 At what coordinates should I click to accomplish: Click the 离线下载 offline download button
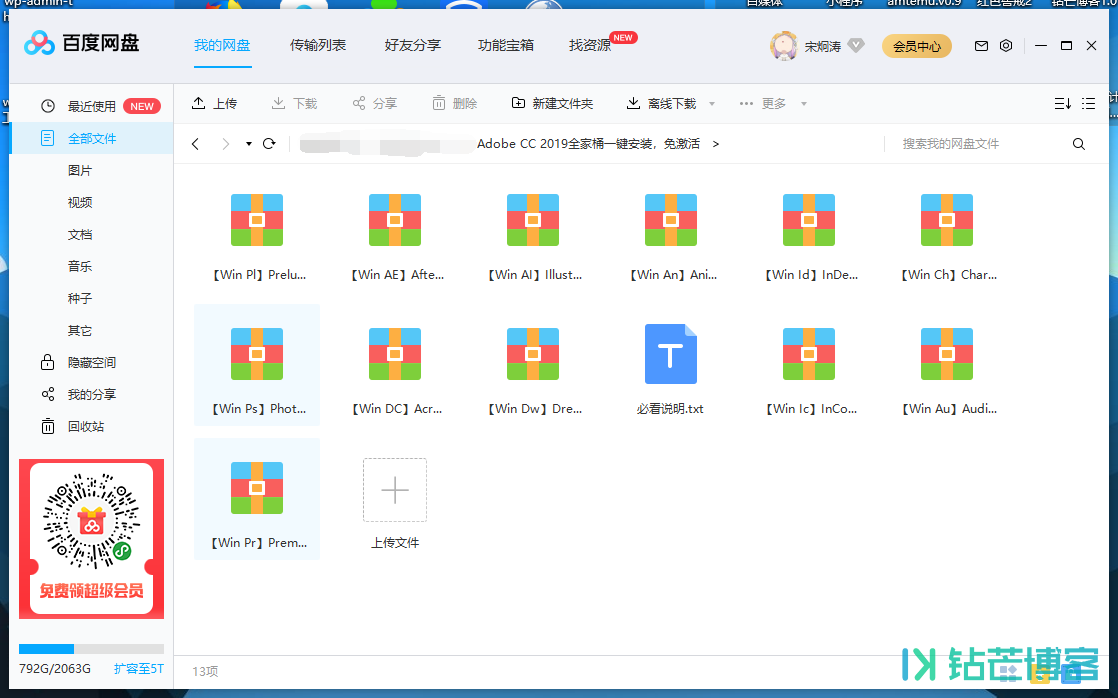click(661, 103)
